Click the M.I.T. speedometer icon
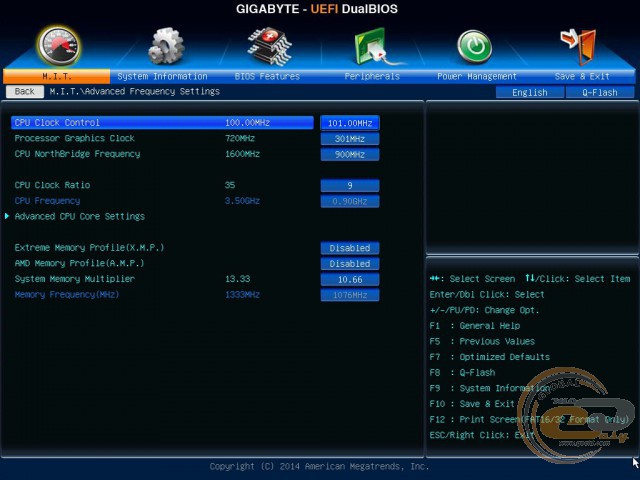The image size is (640, 480). (x=59, y=47)
